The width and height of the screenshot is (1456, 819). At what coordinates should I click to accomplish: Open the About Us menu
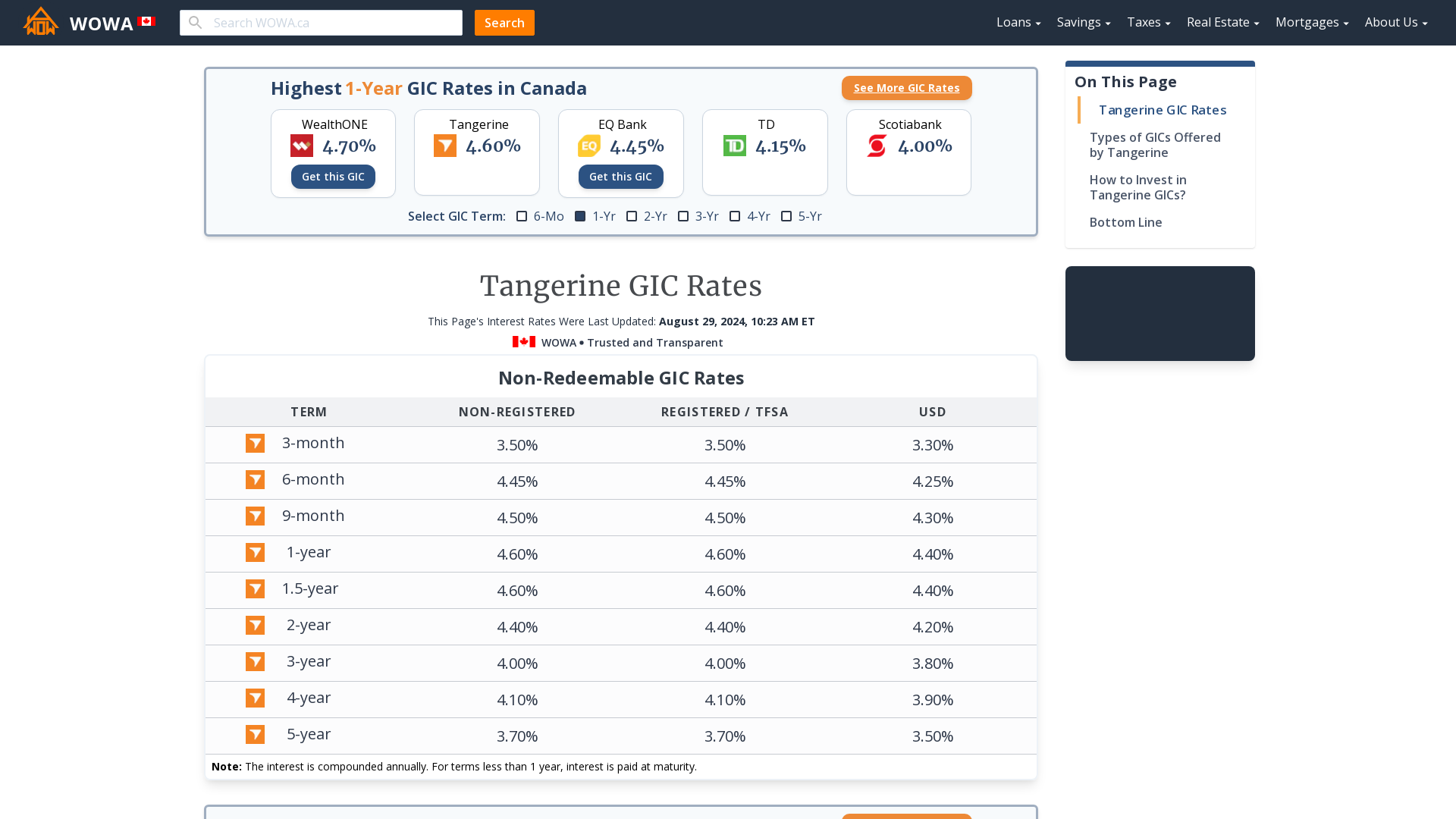[x=1397, y=22]
